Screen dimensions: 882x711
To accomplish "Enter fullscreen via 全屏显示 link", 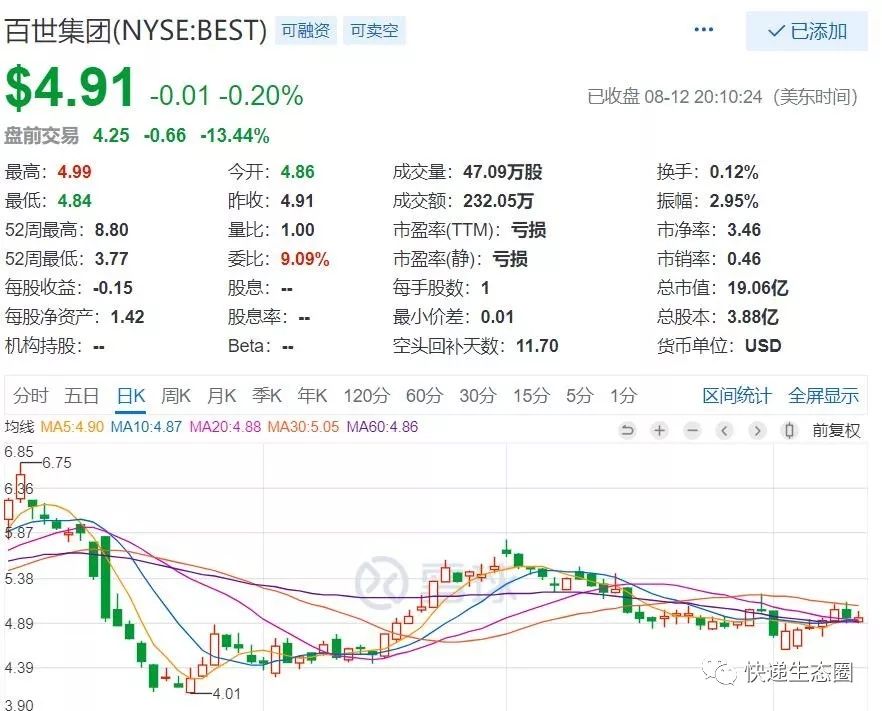I will point(824,395).
